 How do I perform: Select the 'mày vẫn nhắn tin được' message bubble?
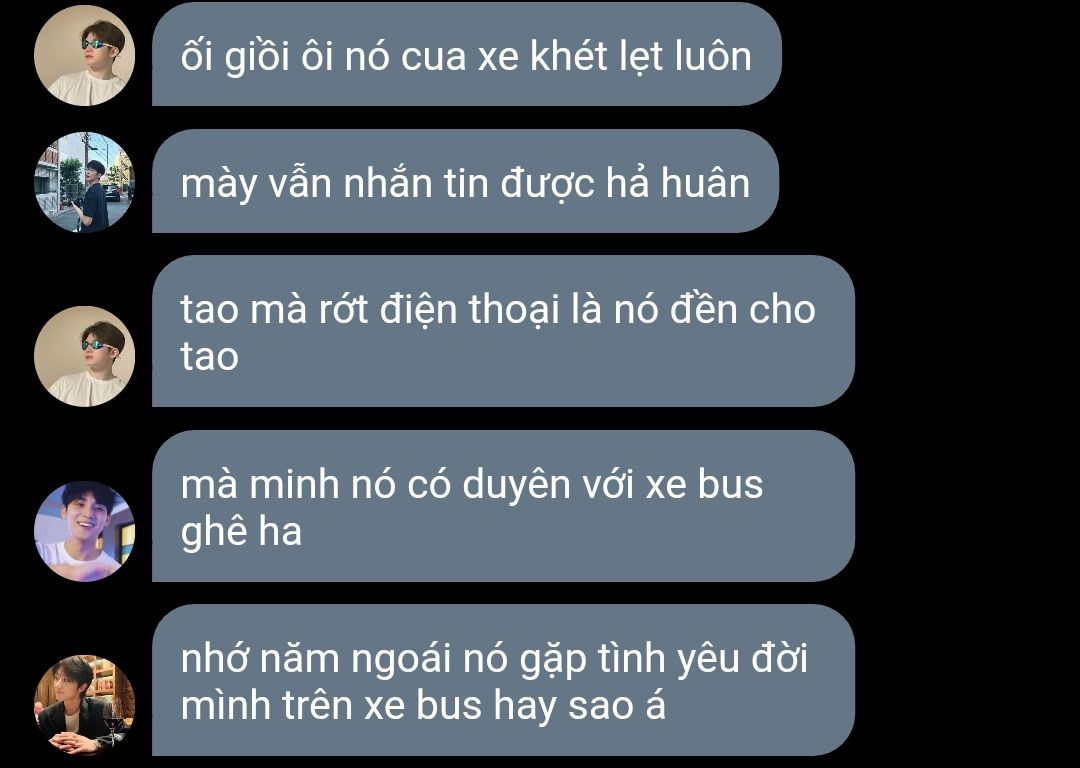click(465, 181)
